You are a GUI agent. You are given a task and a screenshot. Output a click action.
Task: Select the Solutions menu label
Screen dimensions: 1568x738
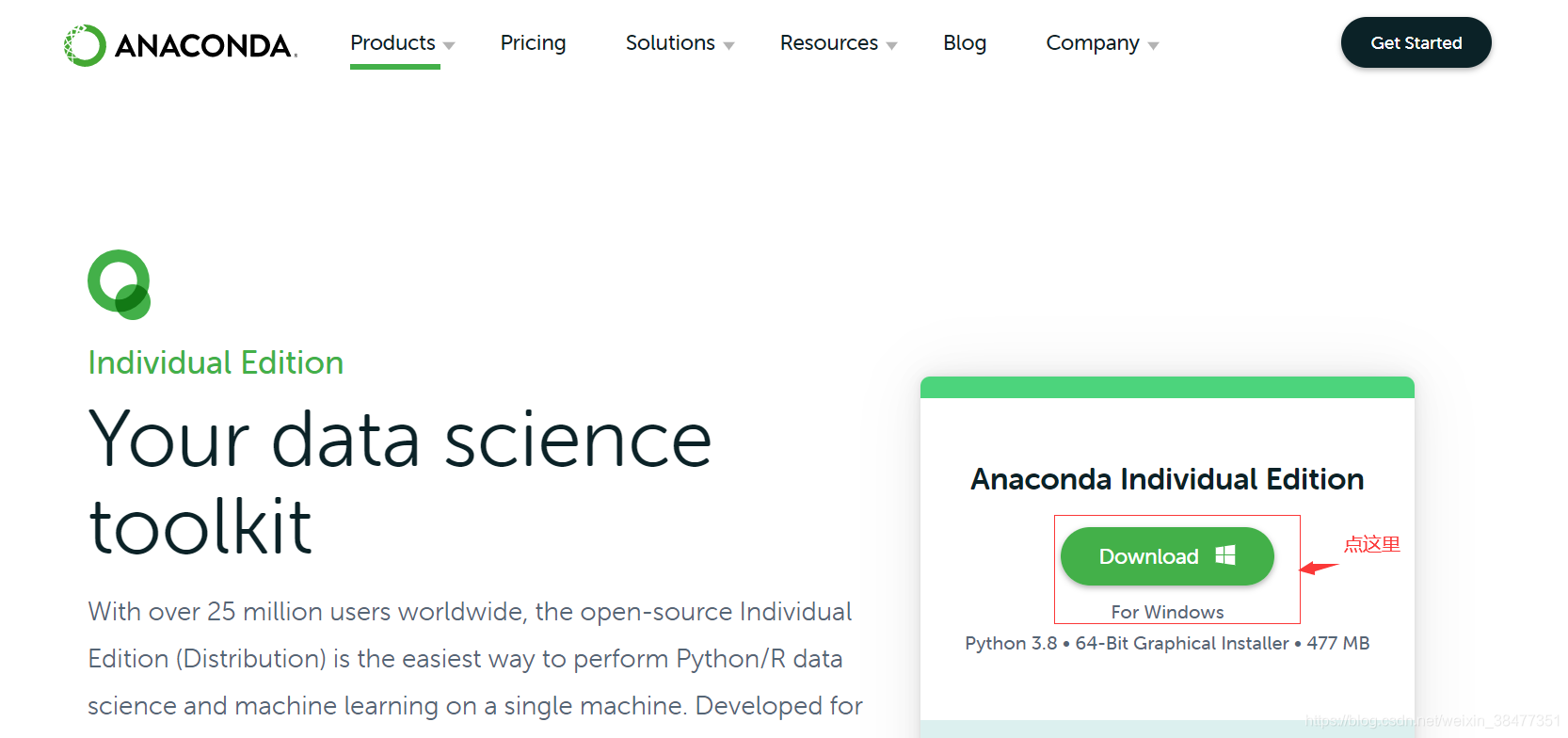tap(670, 43)
